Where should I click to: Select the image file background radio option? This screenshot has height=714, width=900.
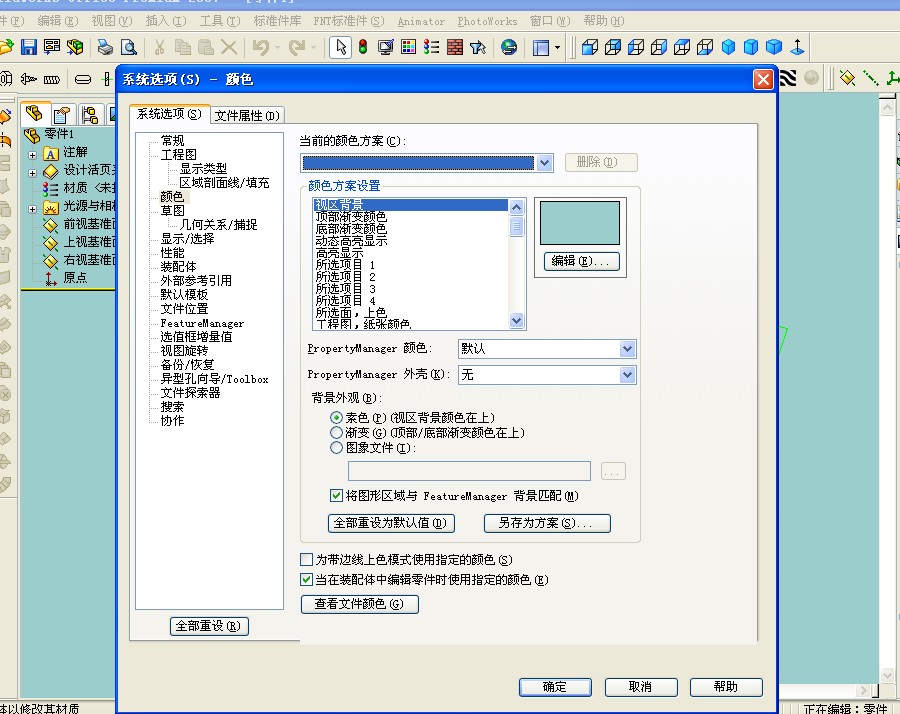(336, 448)
